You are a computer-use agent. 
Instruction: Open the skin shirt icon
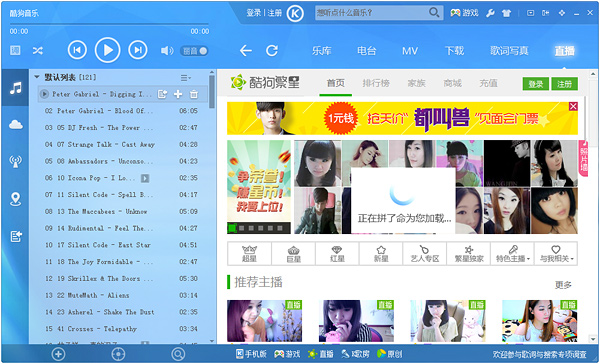507,13
